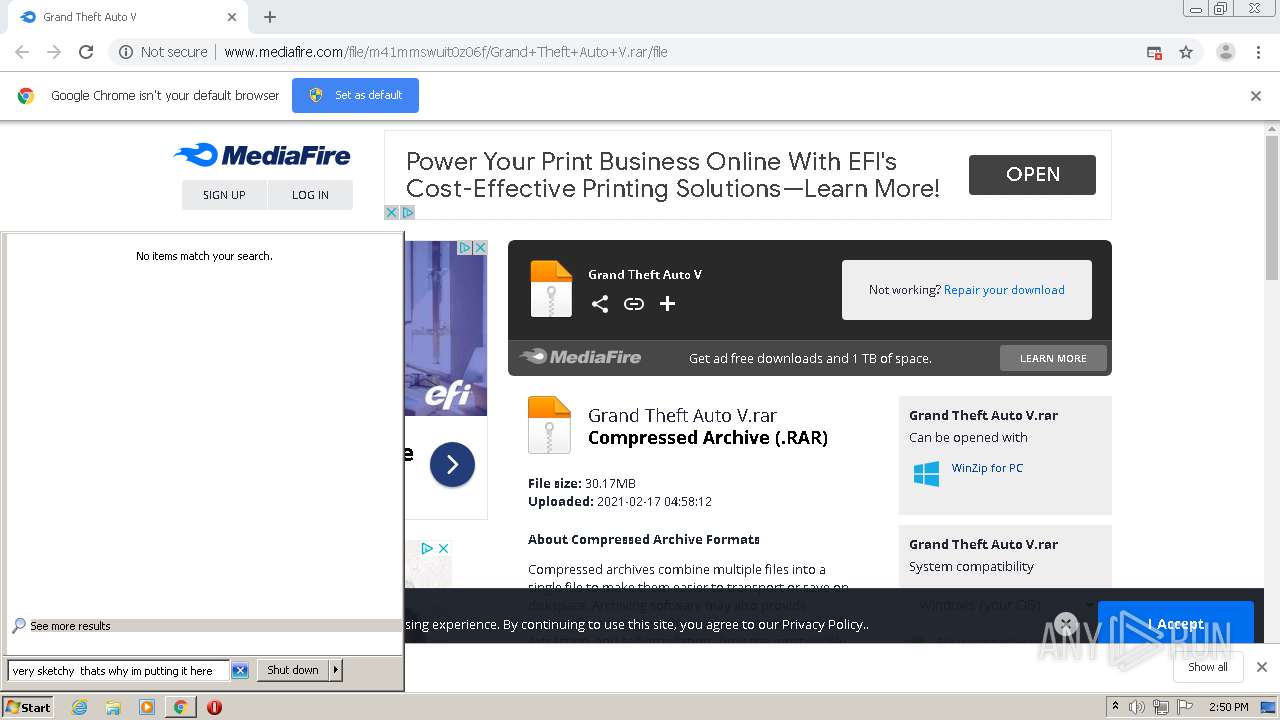Open the Not secure site info

pyautogui.click(x=163, y=52)
